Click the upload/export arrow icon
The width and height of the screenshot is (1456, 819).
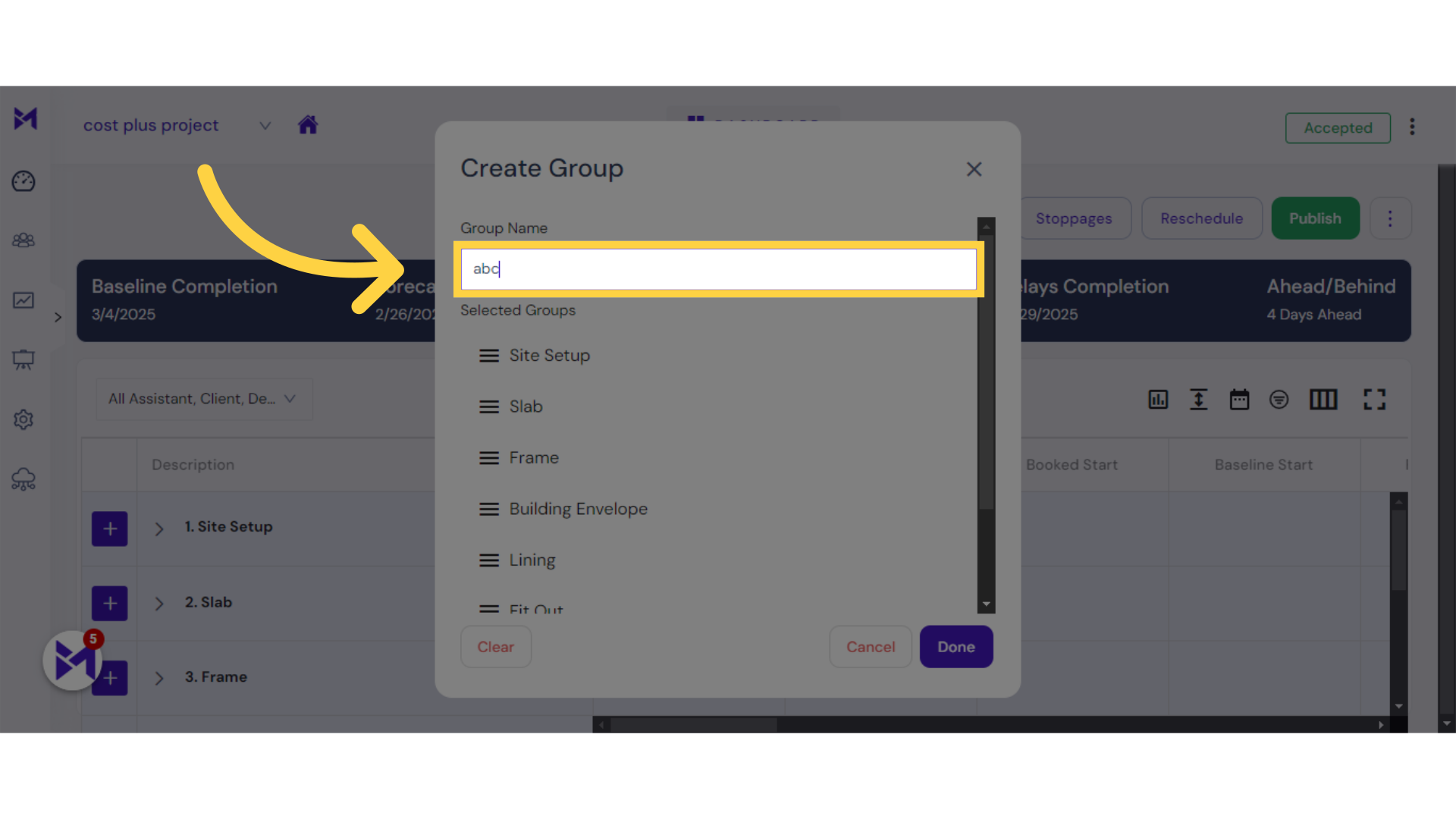(1198, 399)
